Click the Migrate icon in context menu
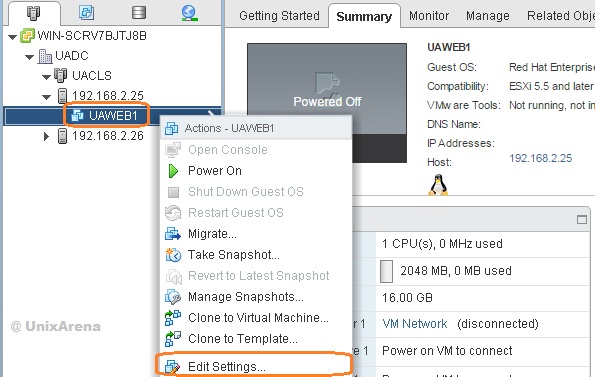 [173, 234]
